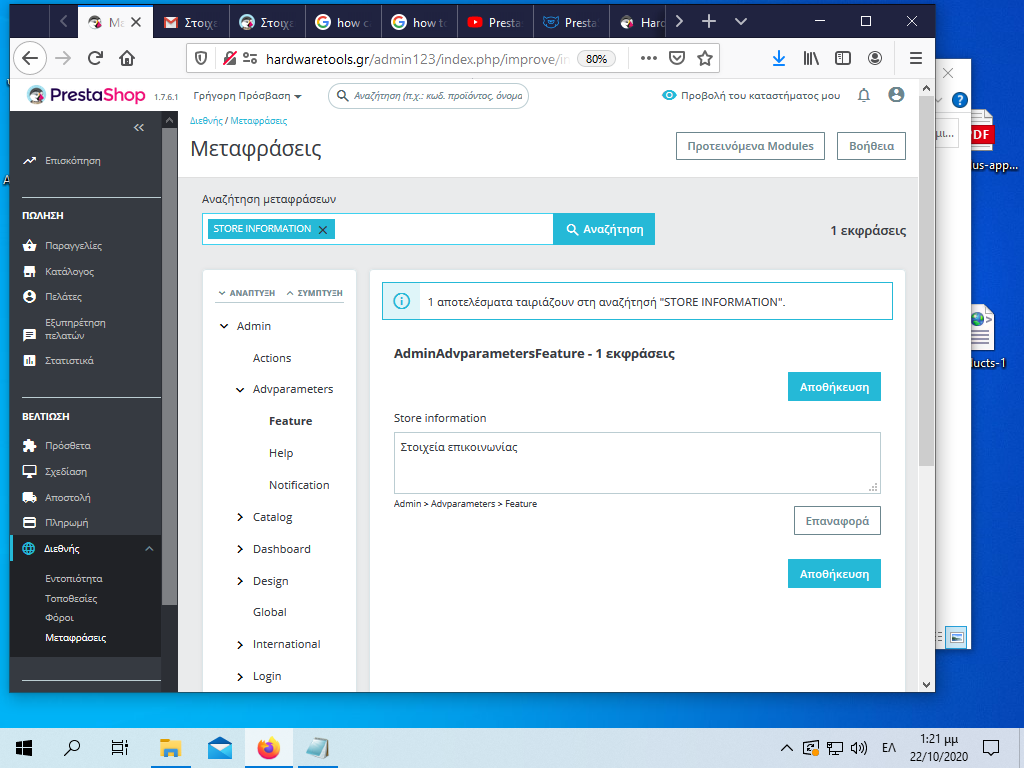Open the PrestaShop employee profile avatar
Screen dimensions: 1024x768
(x=896, y=95)
